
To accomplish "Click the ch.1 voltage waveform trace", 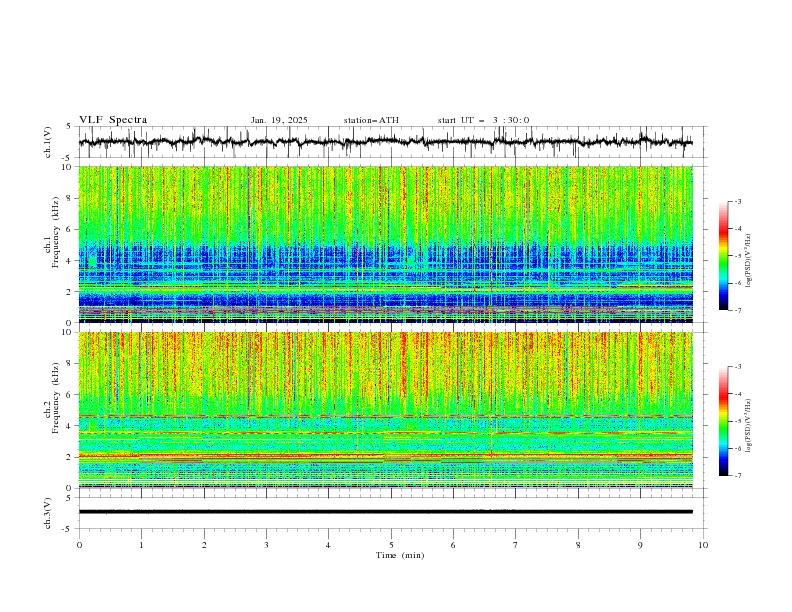I will click(x=385, y=142).
